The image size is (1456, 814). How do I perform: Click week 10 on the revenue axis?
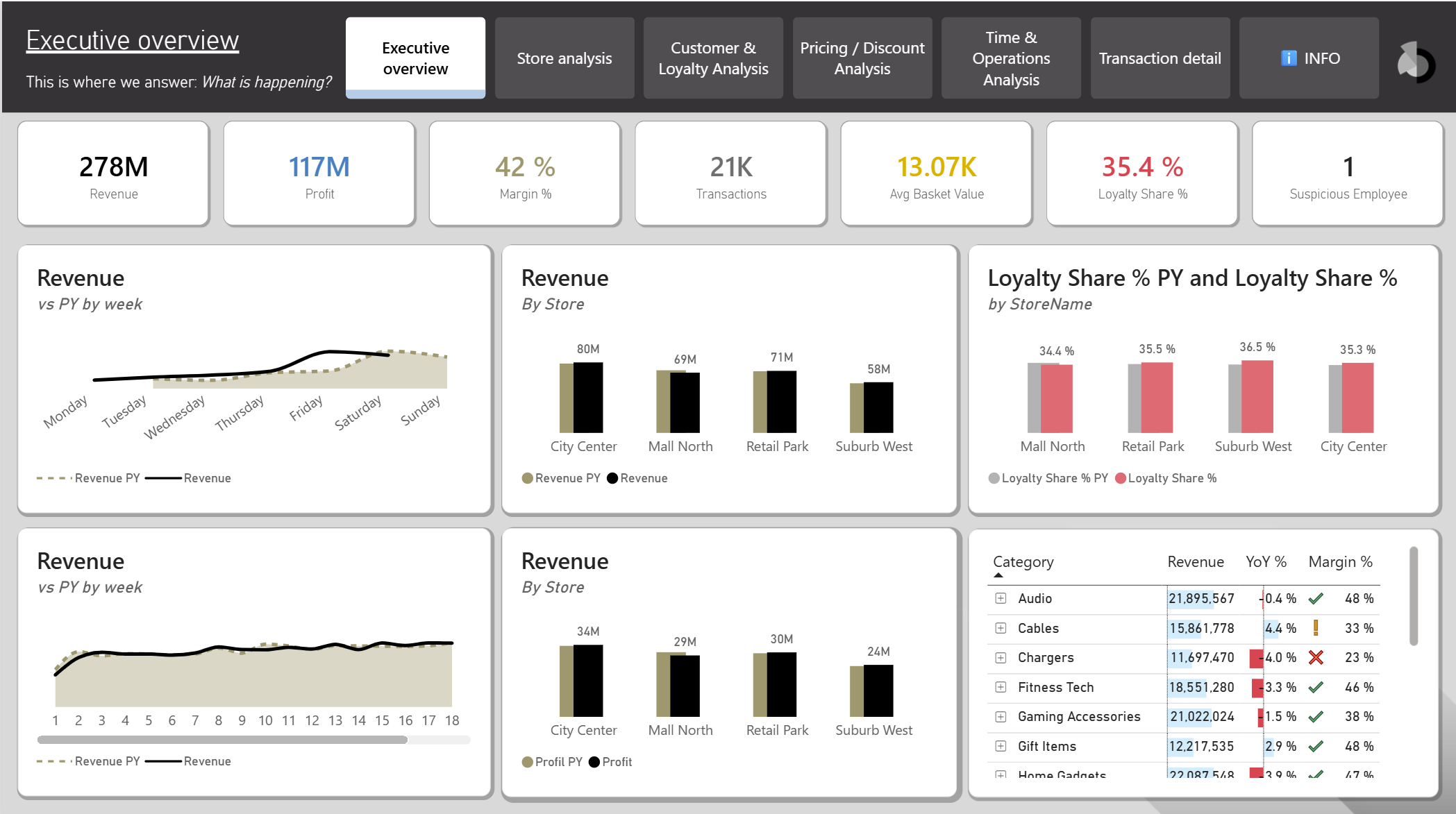tap(265, 720)
